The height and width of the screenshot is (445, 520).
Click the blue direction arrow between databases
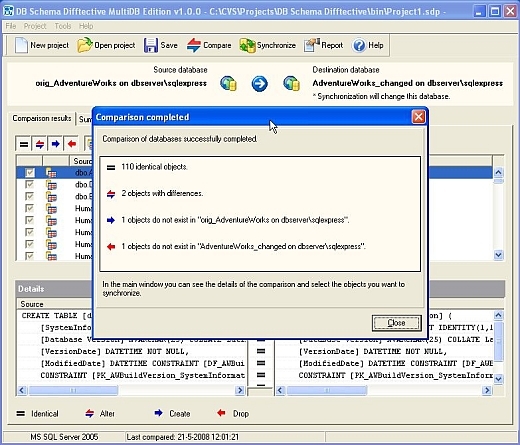[259, 83]
